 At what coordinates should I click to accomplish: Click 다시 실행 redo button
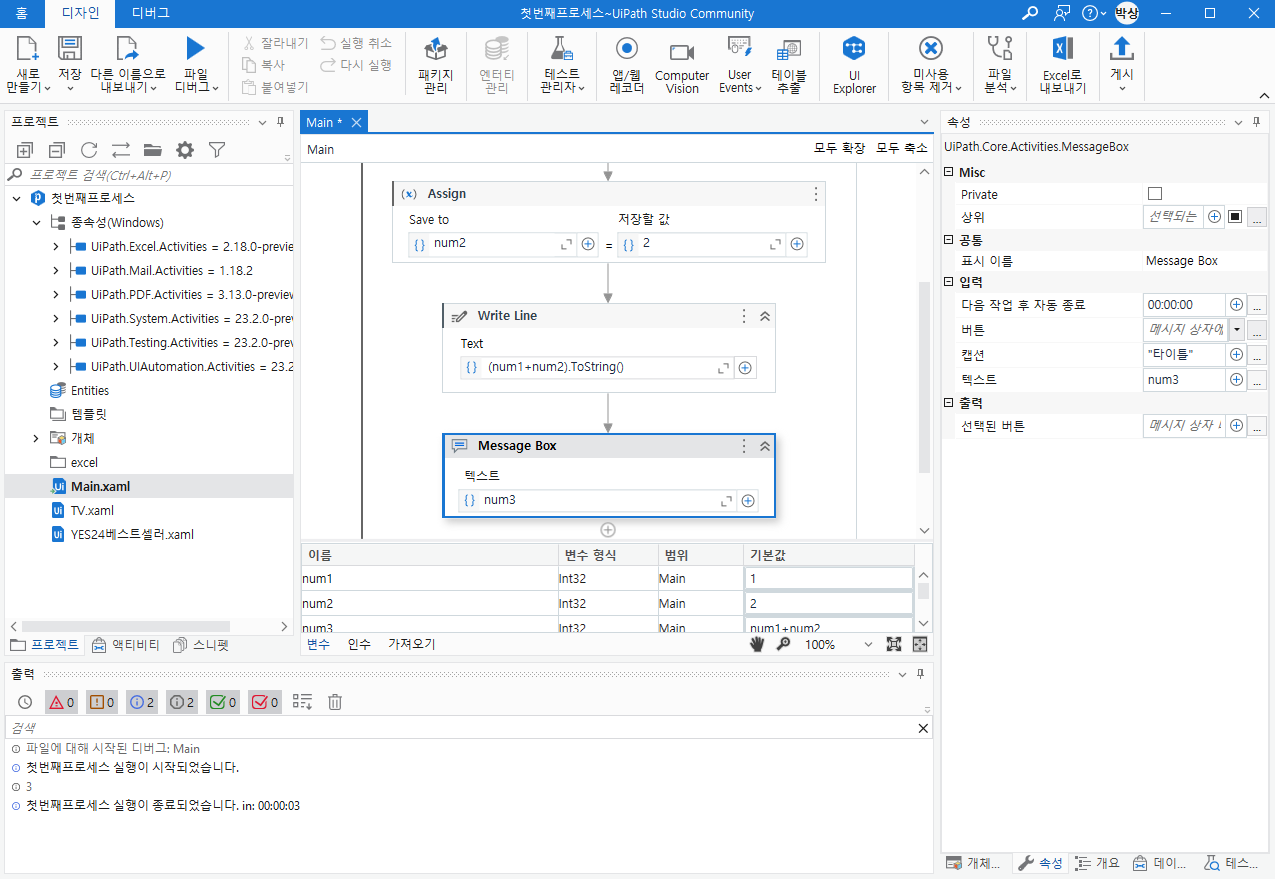pyautogui.click(x=356, y=65)
